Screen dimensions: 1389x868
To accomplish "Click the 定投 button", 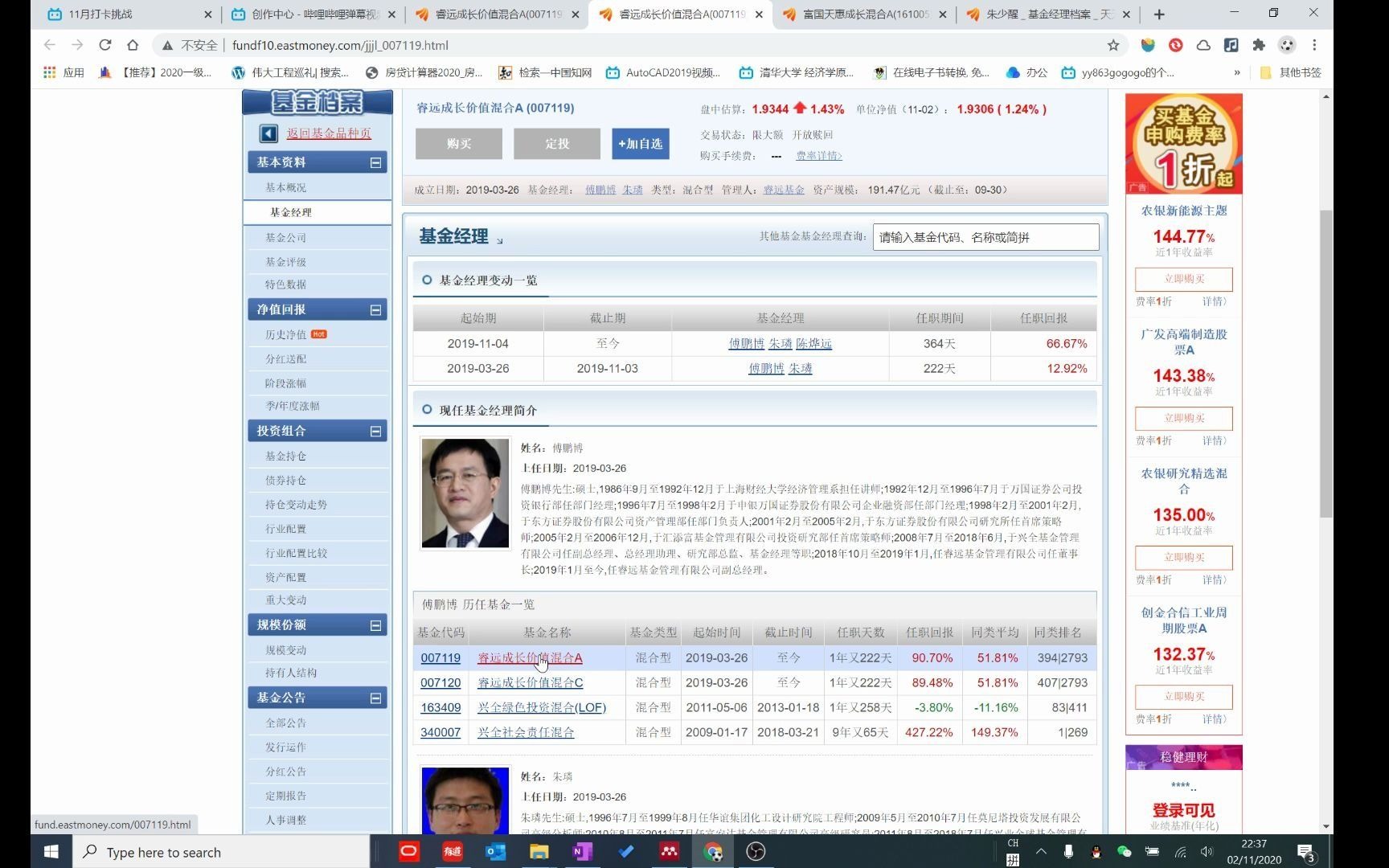I will pos(557,143).
